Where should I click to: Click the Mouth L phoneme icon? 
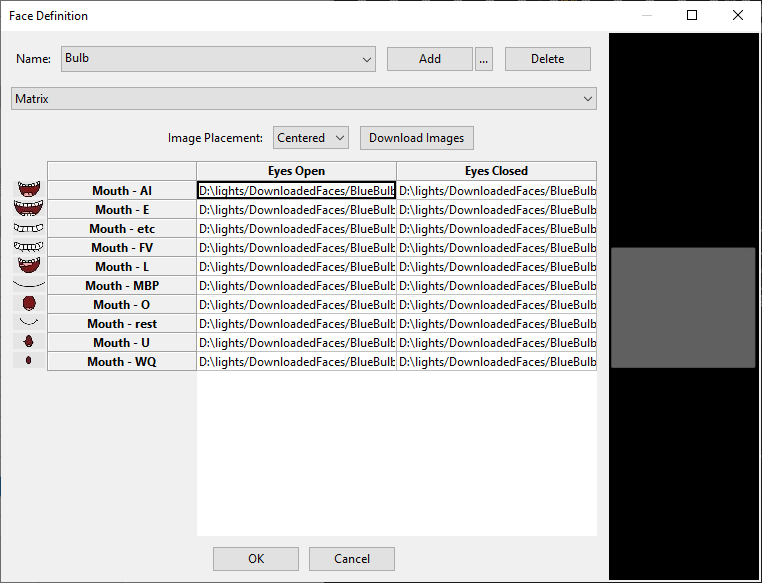pyautogui.click(x=28, y=265)
